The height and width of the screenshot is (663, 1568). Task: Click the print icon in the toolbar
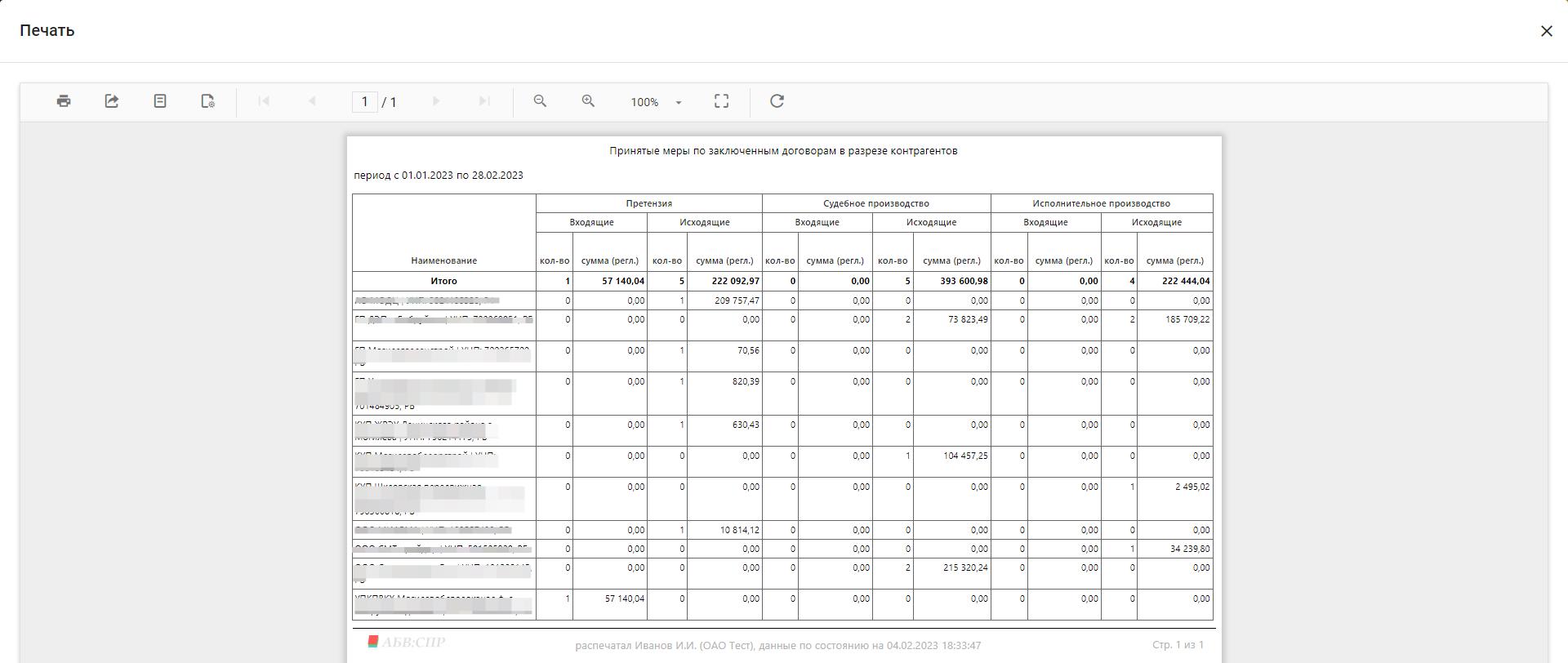pyautogui.click(x=64, y=101)
